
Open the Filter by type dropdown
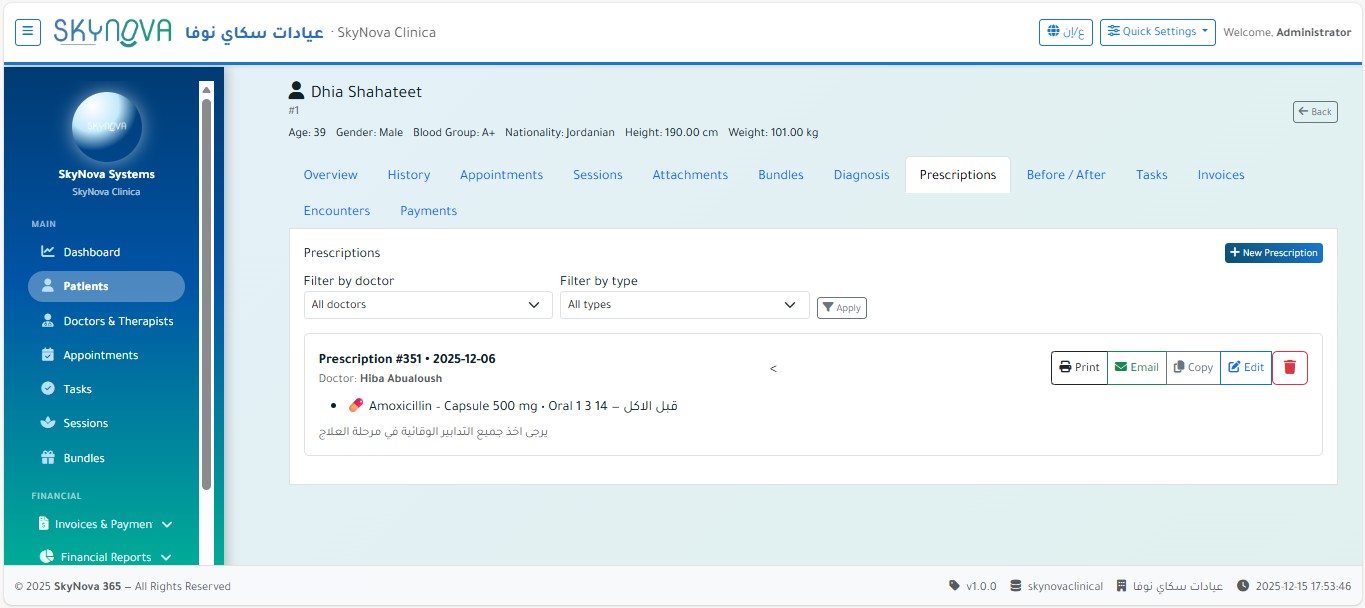coord(684,305)
